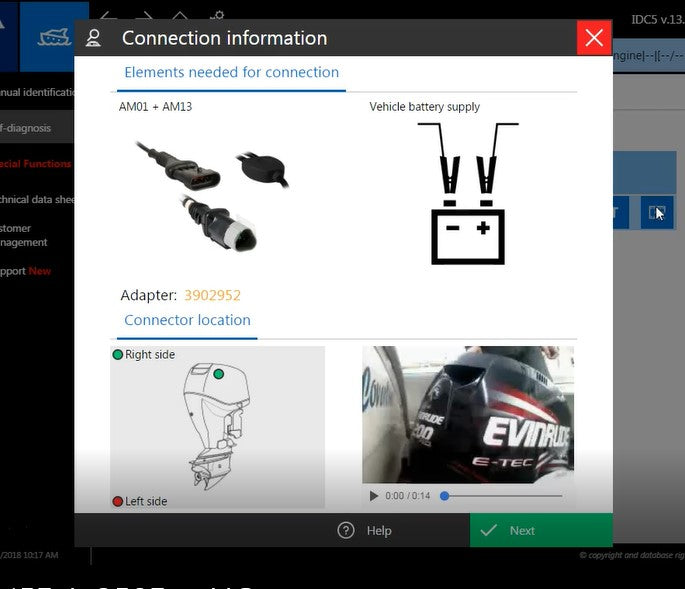Click green connector marker on engine diagram
685x589 pixels.
219,374
